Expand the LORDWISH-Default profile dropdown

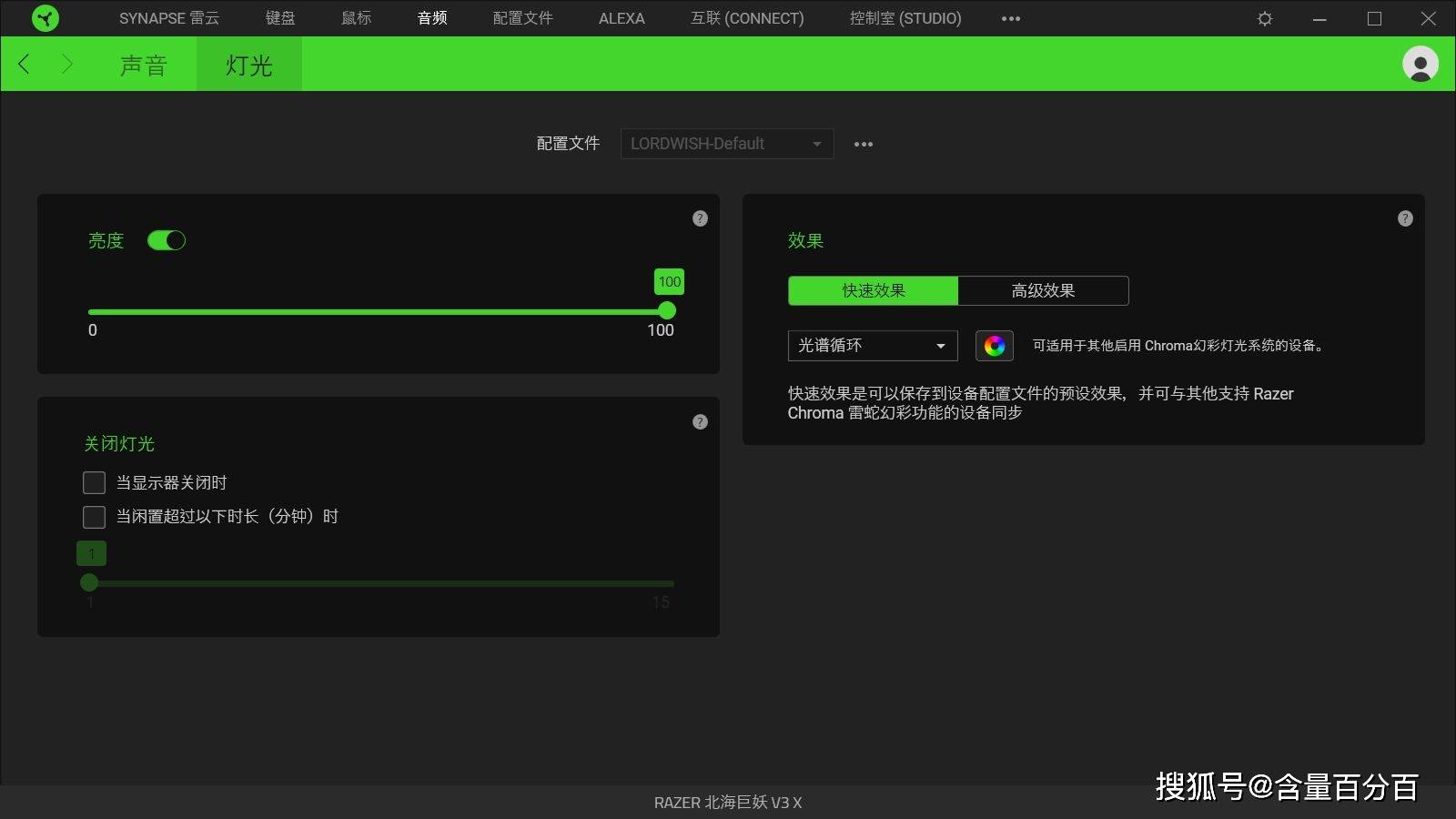coord(727,144)
